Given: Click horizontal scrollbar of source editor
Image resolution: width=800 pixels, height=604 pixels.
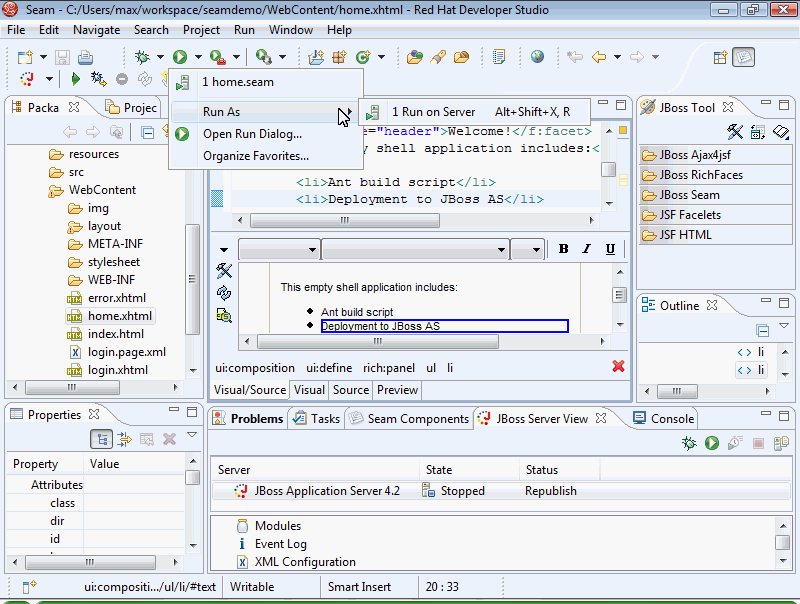Looking at the screenshot, I should click(x=416, y=220).
